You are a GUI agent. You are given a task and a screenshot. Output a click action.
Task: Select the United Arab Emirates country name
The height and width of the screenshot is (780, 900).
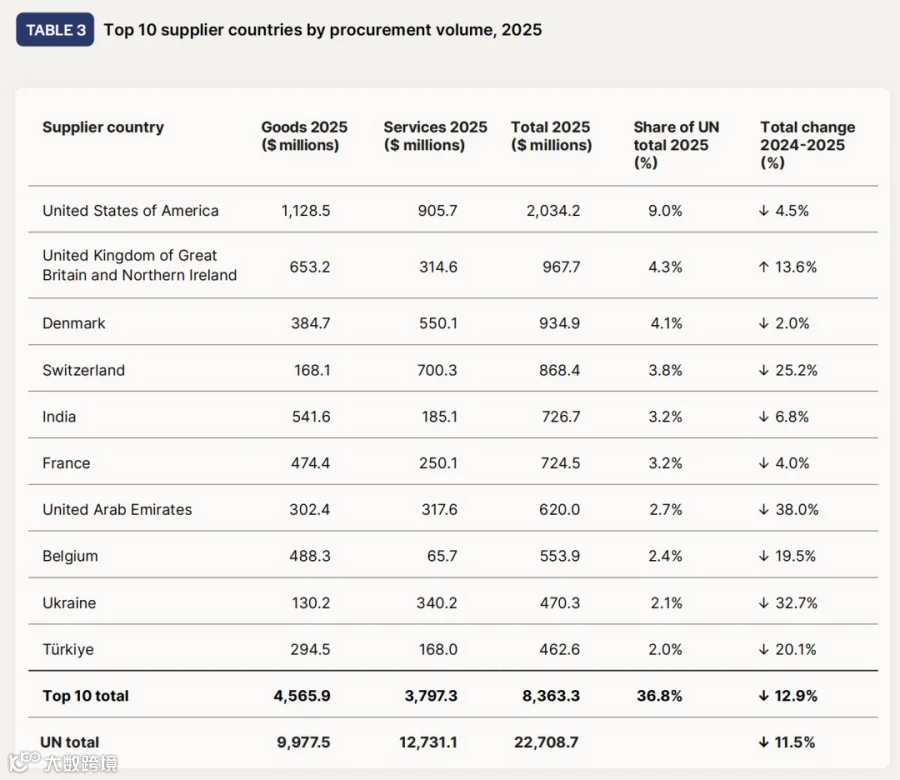point(117,510)
